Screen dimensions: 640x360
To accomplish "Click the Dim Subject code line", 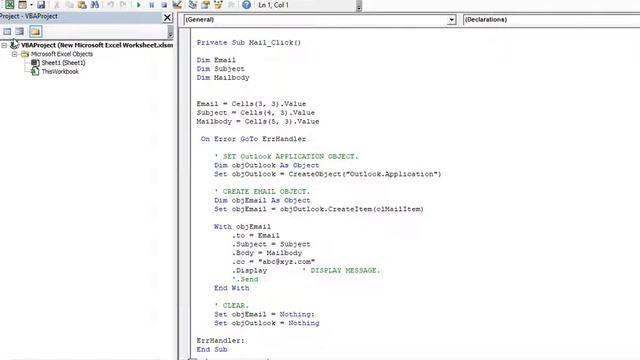I will coord(220,69).
